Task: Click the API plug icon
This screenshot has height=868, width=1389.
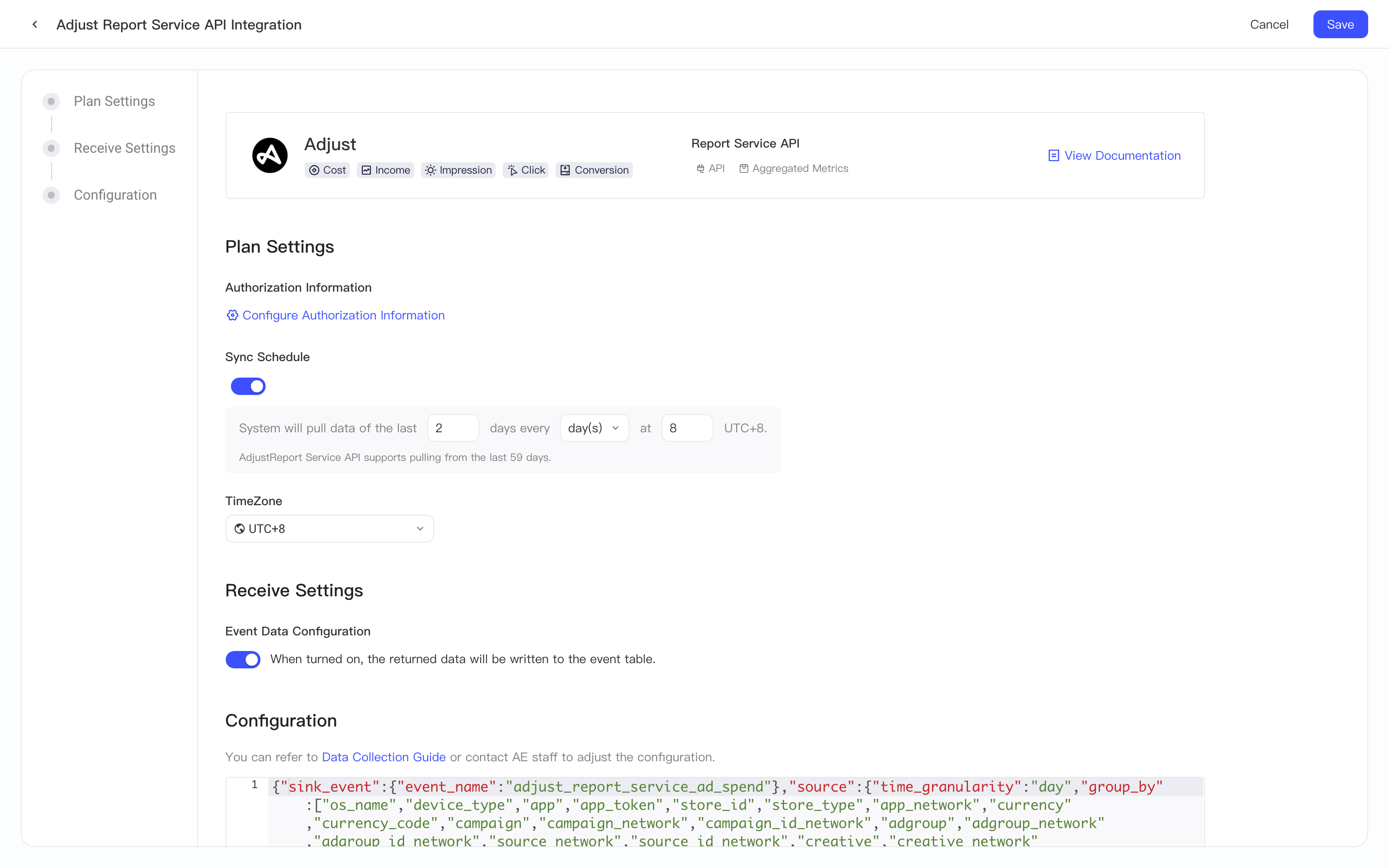Action: click(x=700, y=168)
